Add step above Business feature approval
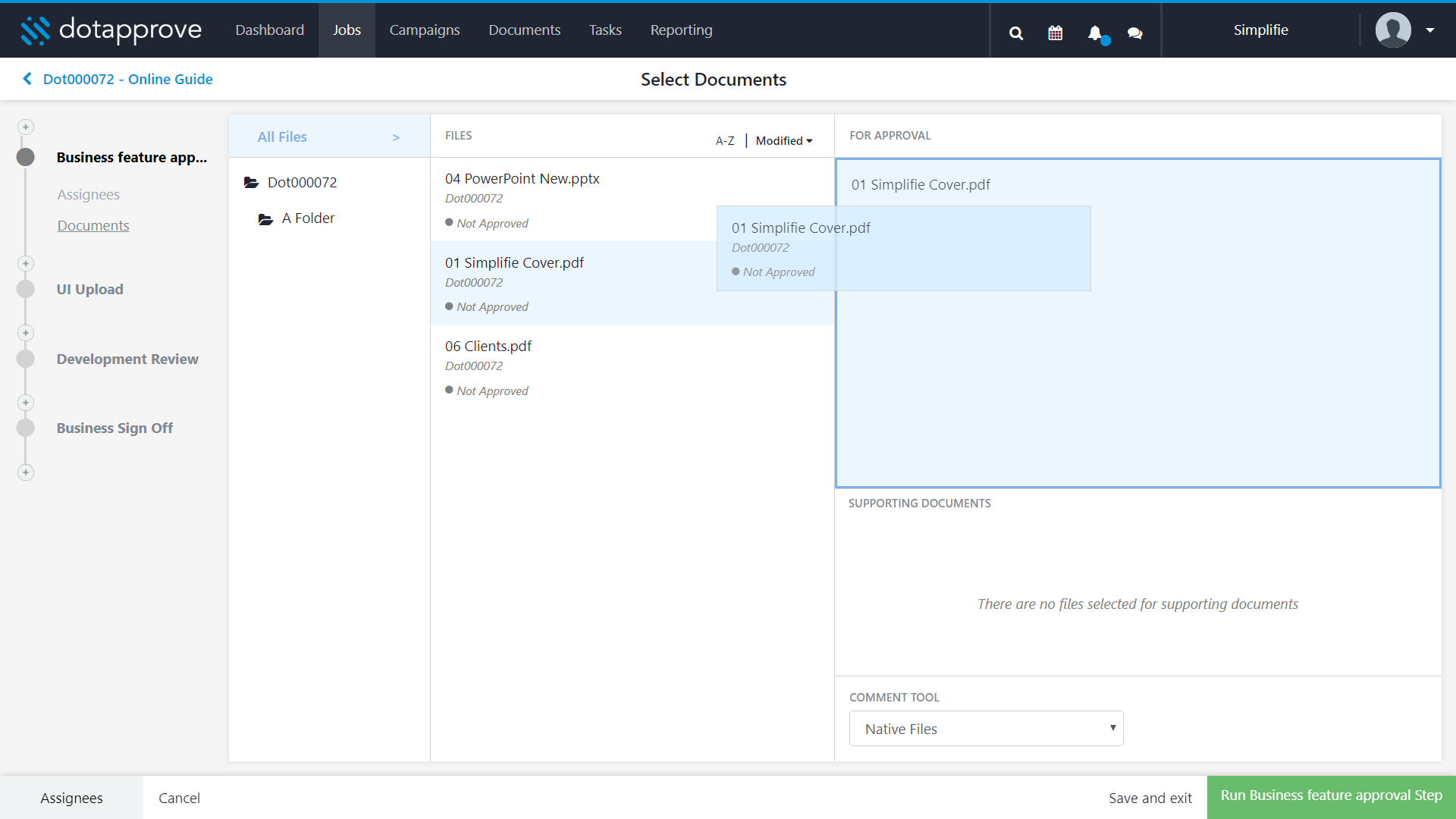The width and height of the screenshot is (1456, 819). tap(26, 127)
